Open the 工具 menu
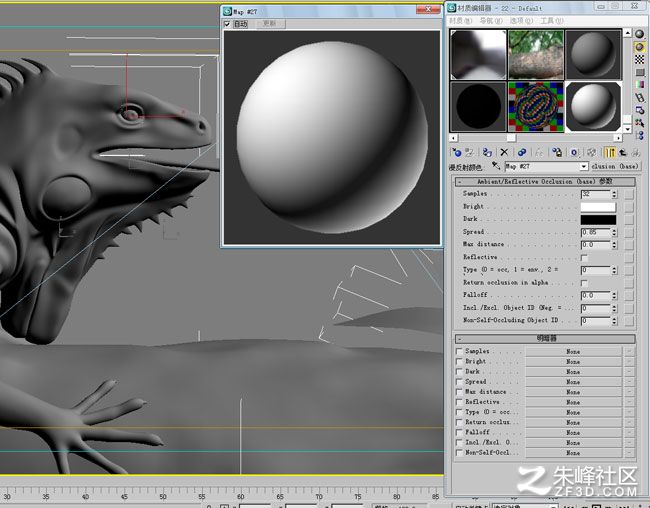The width and height of the screenshot is (650, 508). tap(552, 20)
